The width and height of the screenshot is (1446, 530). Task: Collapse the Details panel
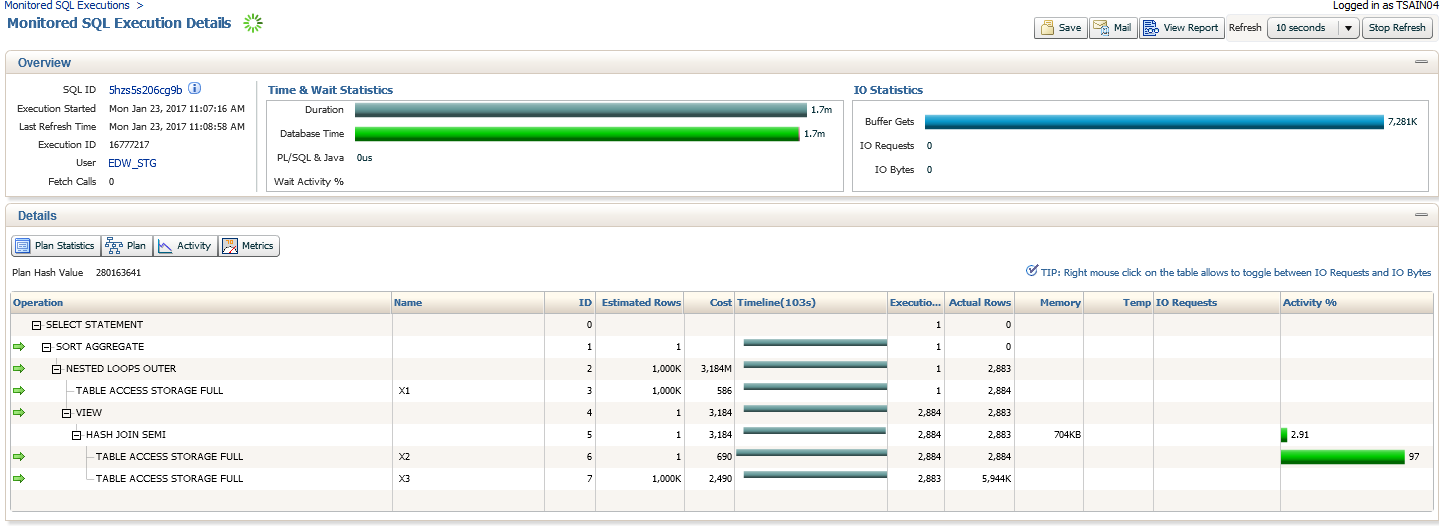[1420, 215]
